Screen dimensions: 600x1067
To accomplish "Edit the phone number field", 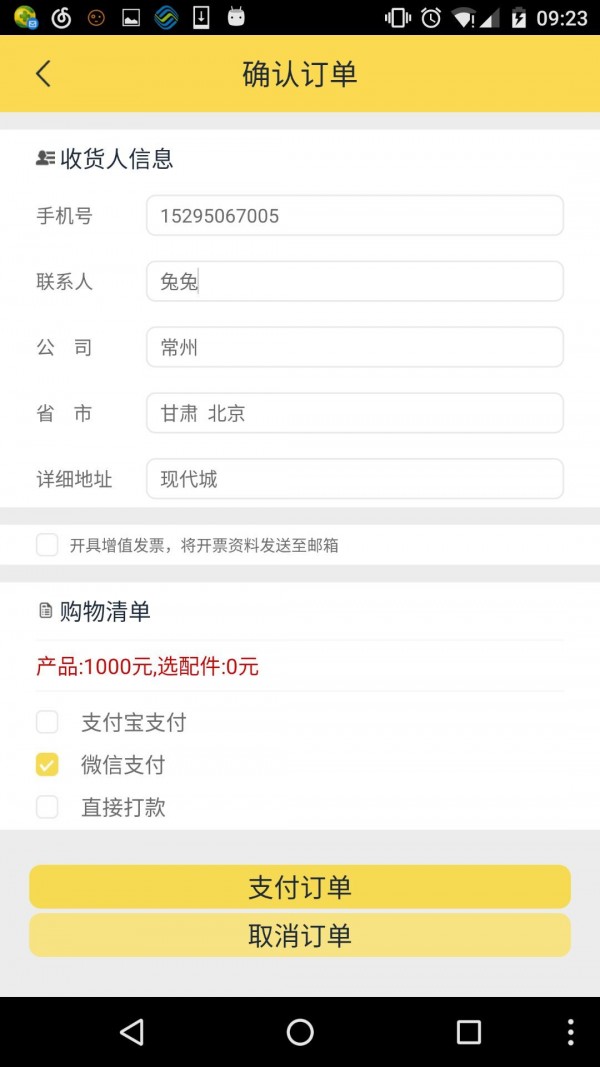I will [354, 216].
